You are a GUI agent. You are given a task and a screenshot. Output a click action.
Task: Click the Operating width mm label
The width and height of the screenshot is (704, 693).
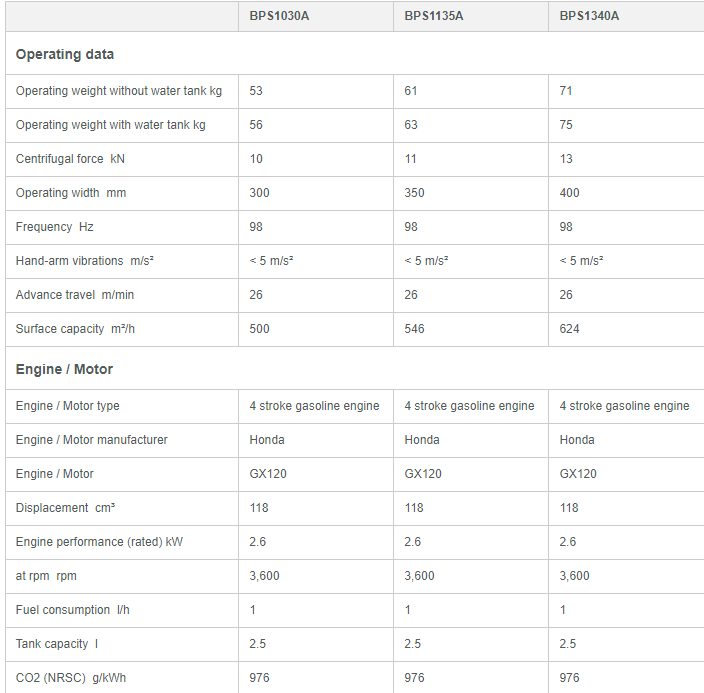(x=71, y=193)
